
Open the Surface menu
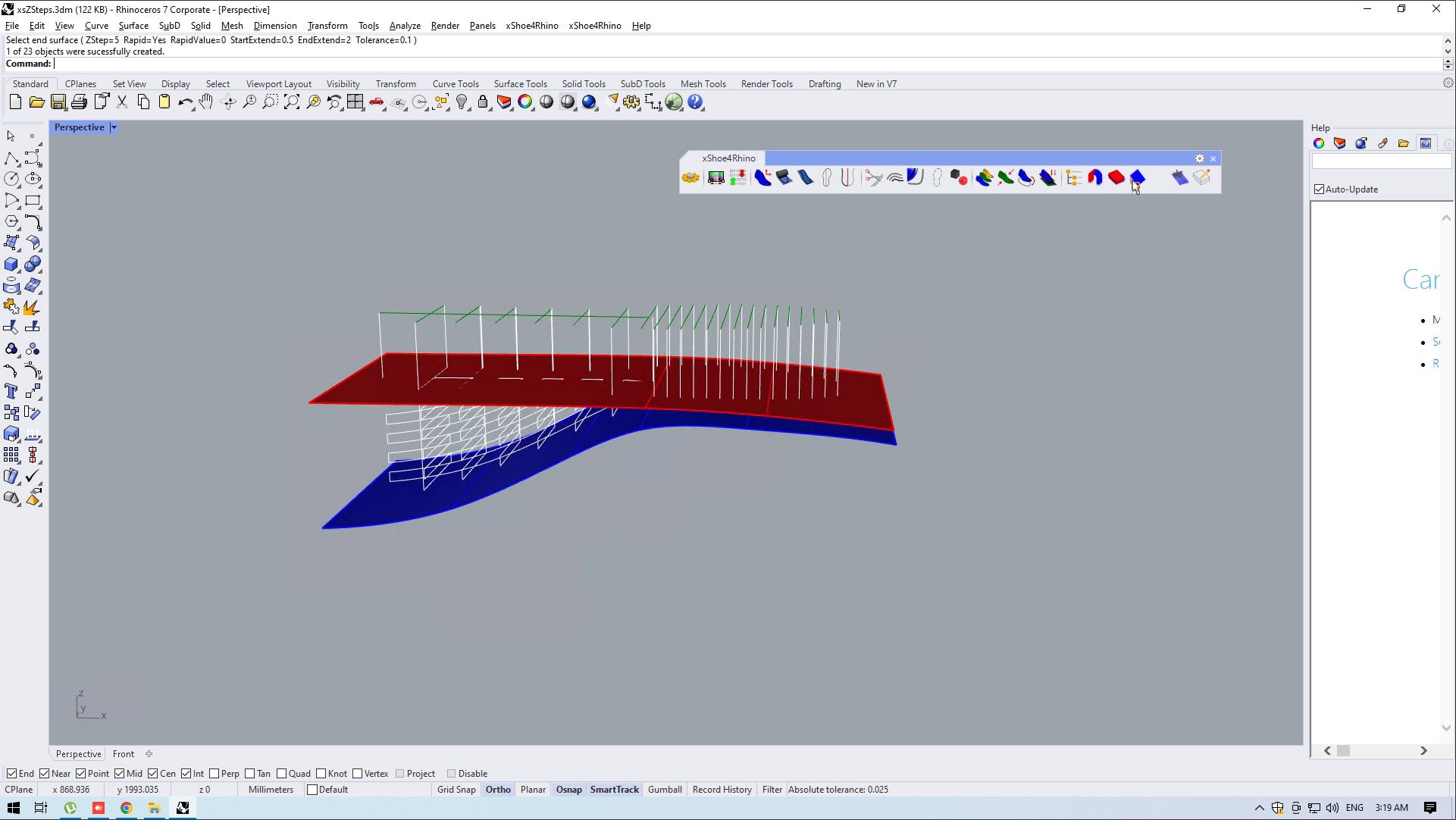click(133, 25)
